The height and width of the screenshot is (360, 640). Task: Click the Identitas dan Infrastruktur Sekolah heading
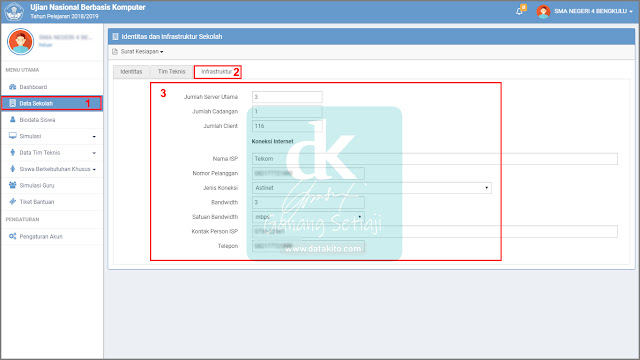[172, 37]
